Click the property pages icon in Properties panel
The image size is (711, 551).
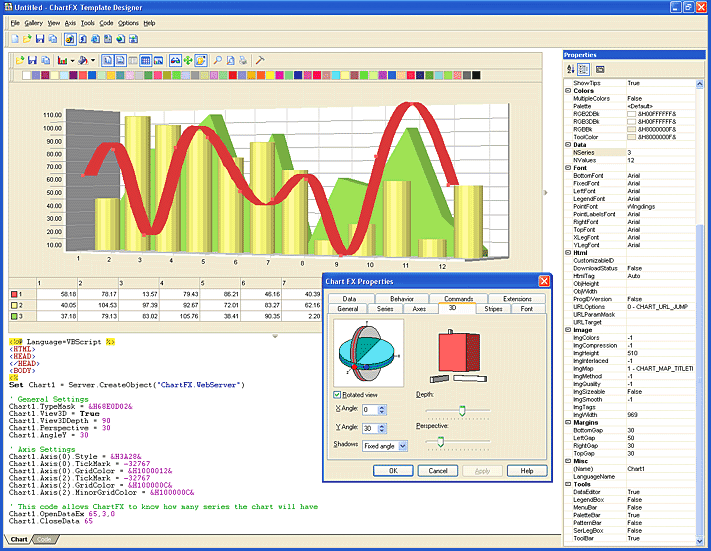600,69
